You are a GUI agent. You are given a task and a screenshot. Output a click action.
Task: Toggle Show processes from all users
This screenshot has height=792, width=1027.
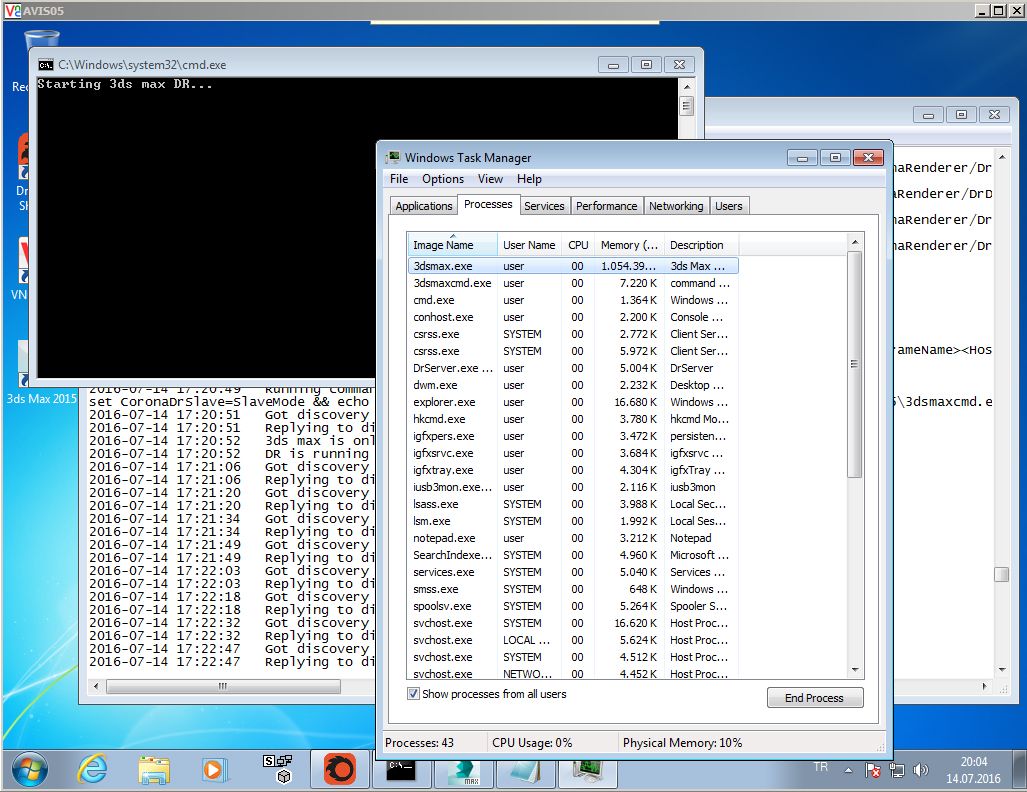413,694
